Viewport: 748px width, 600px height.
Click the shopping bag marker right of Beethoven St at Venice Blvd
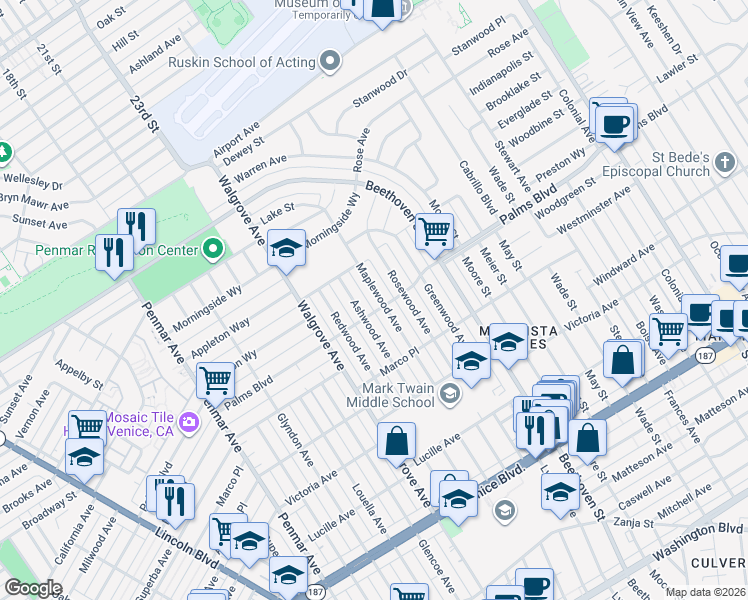coord(588,440)
